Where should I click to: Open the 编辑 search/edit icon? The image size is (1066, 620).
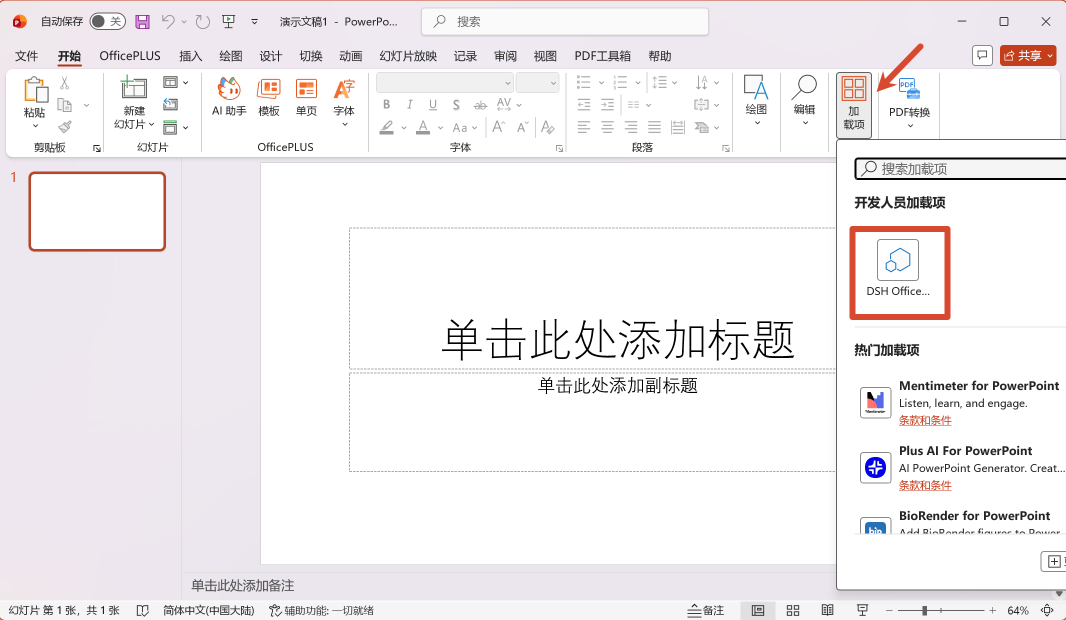click(x=804, y=101)
